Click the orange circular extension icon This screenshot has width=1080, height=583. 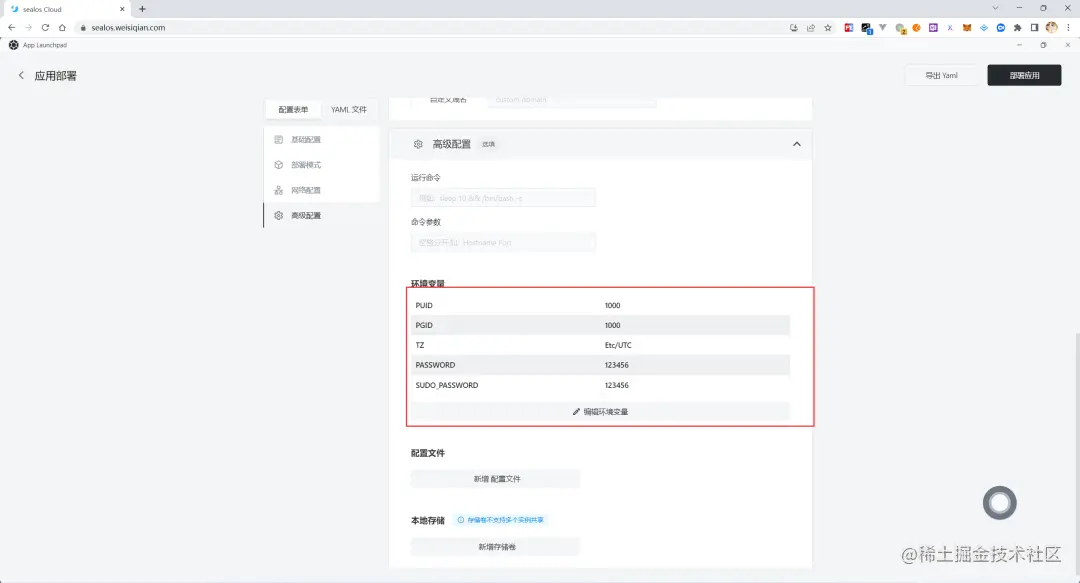[916, 28]
